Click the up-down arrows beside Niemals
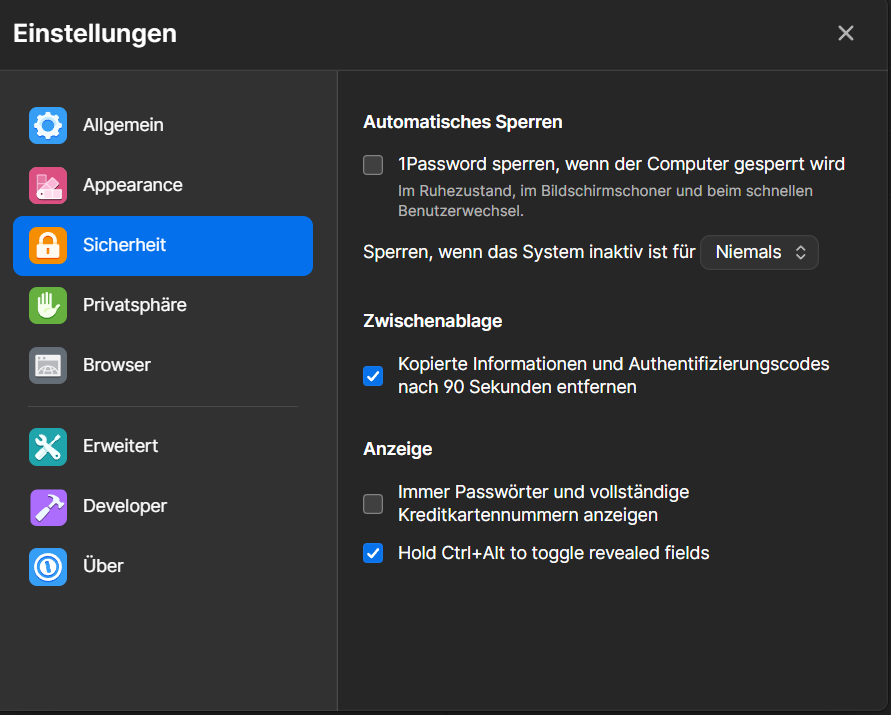 tap(800, 253)
